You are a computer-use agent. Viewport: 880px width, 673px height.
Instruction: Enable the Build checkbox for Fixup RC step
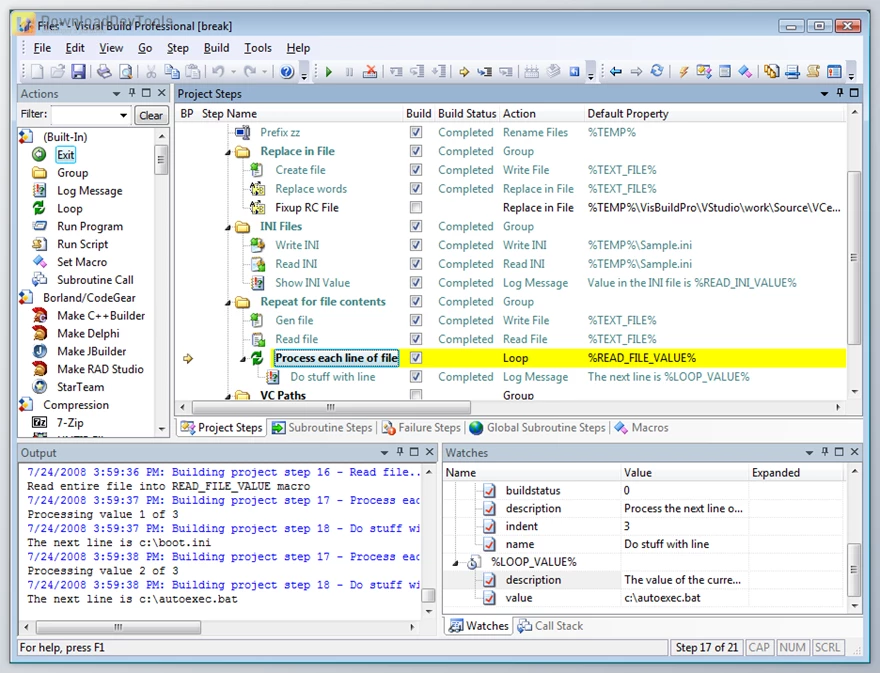click(418, 207)
